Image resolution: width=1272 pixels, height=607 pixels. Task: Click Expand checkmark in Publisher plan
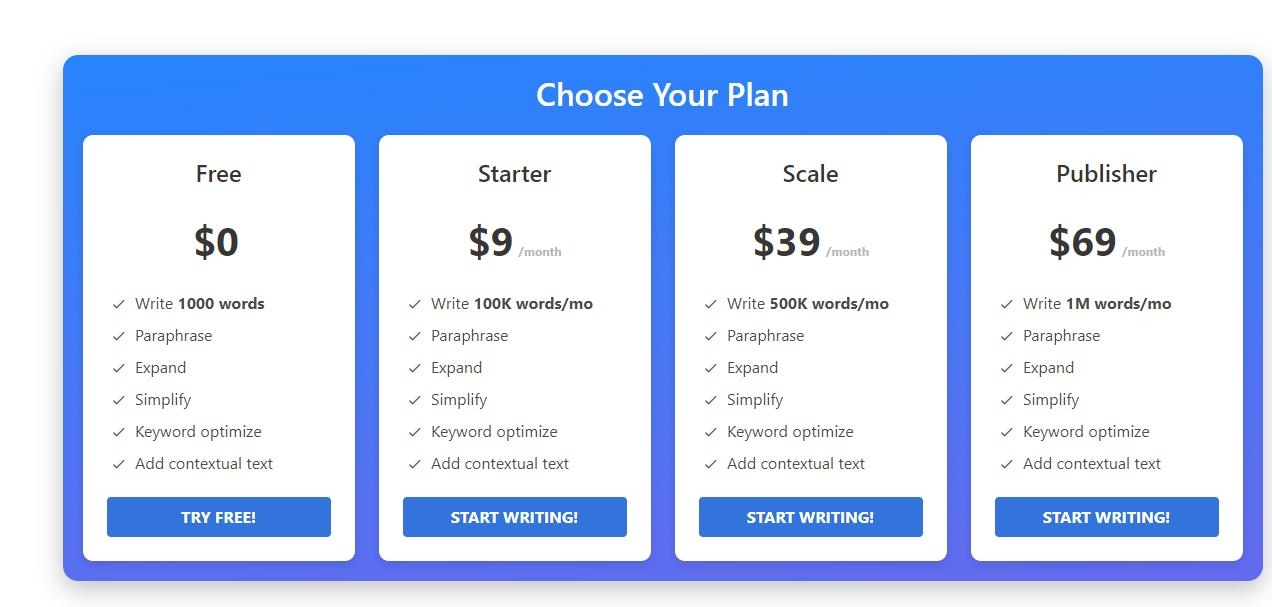pyautogui.click(x=1007, y=368)
